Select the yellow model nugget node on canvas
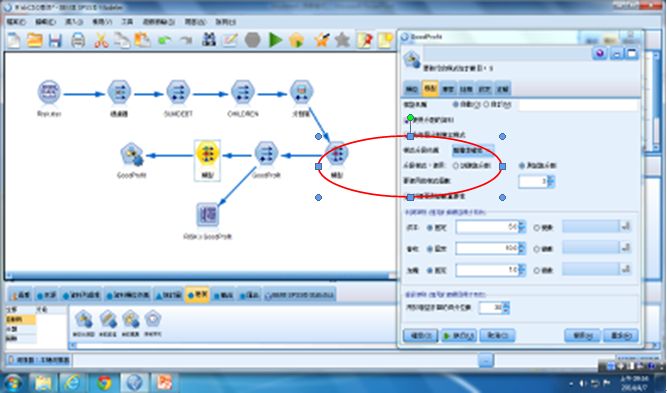Screen dimensions: 667x393 point(208,154)
